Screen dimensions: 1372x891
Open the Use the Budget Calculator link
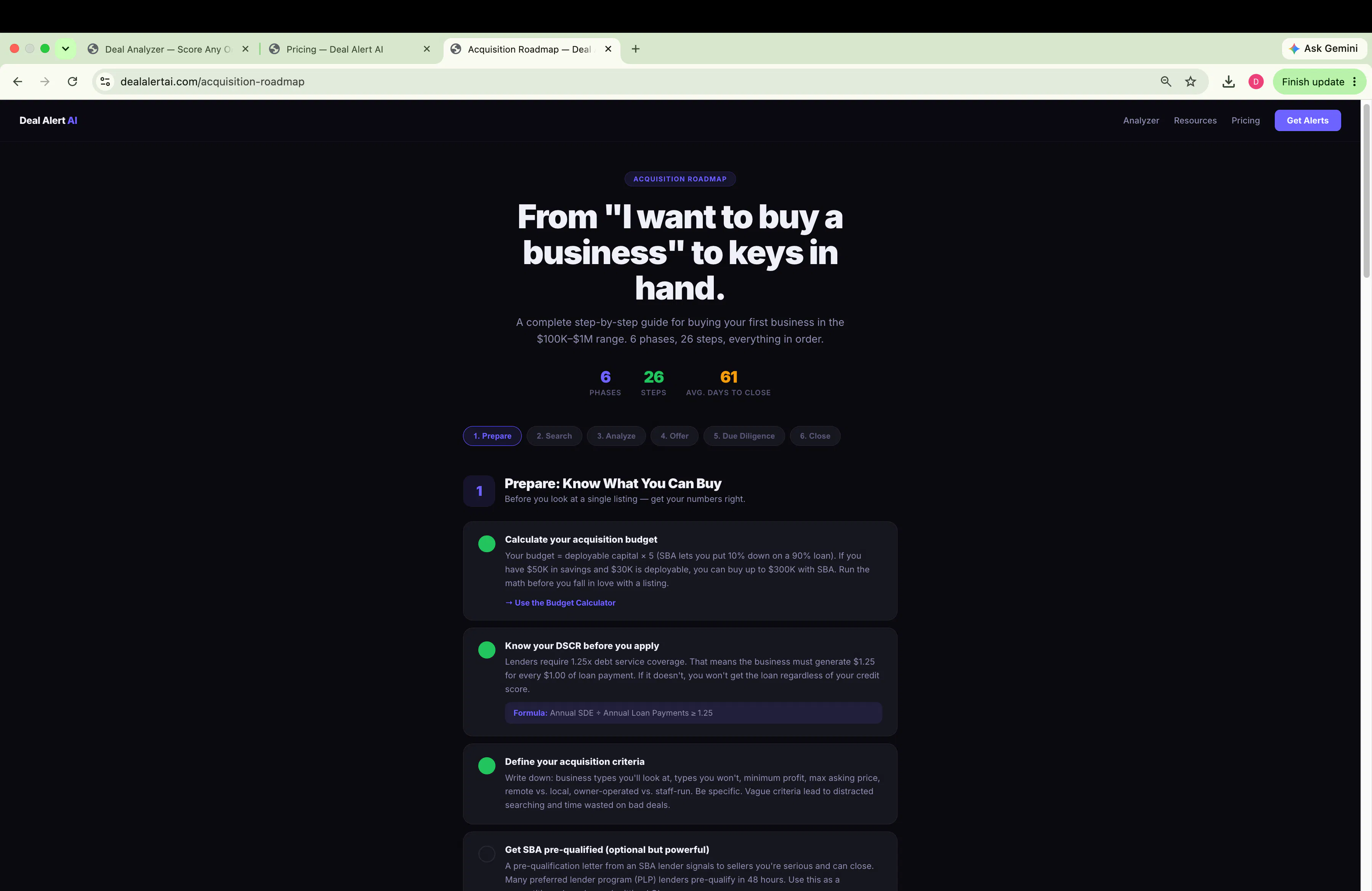coord(560,603)
